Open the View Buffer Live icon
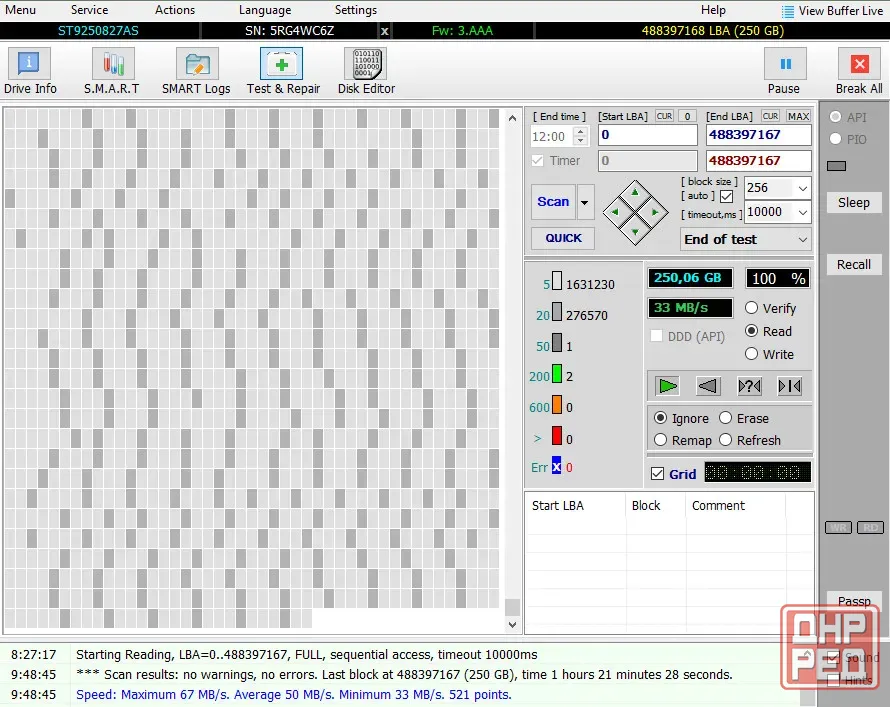The width and height of the screenshot is (890, 707). click(x=787, y=11)
